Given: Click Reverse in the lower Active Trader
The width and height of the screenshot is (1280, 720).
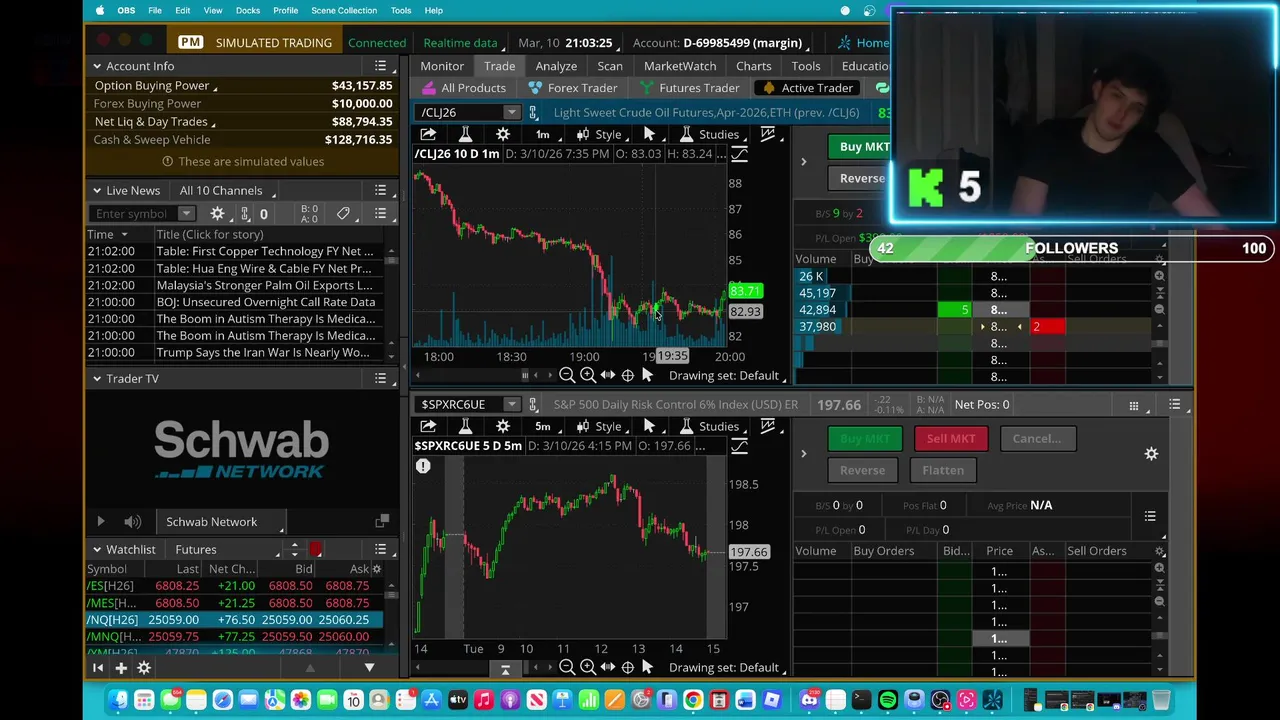Looking at the screenshot, I should point(862,470).
